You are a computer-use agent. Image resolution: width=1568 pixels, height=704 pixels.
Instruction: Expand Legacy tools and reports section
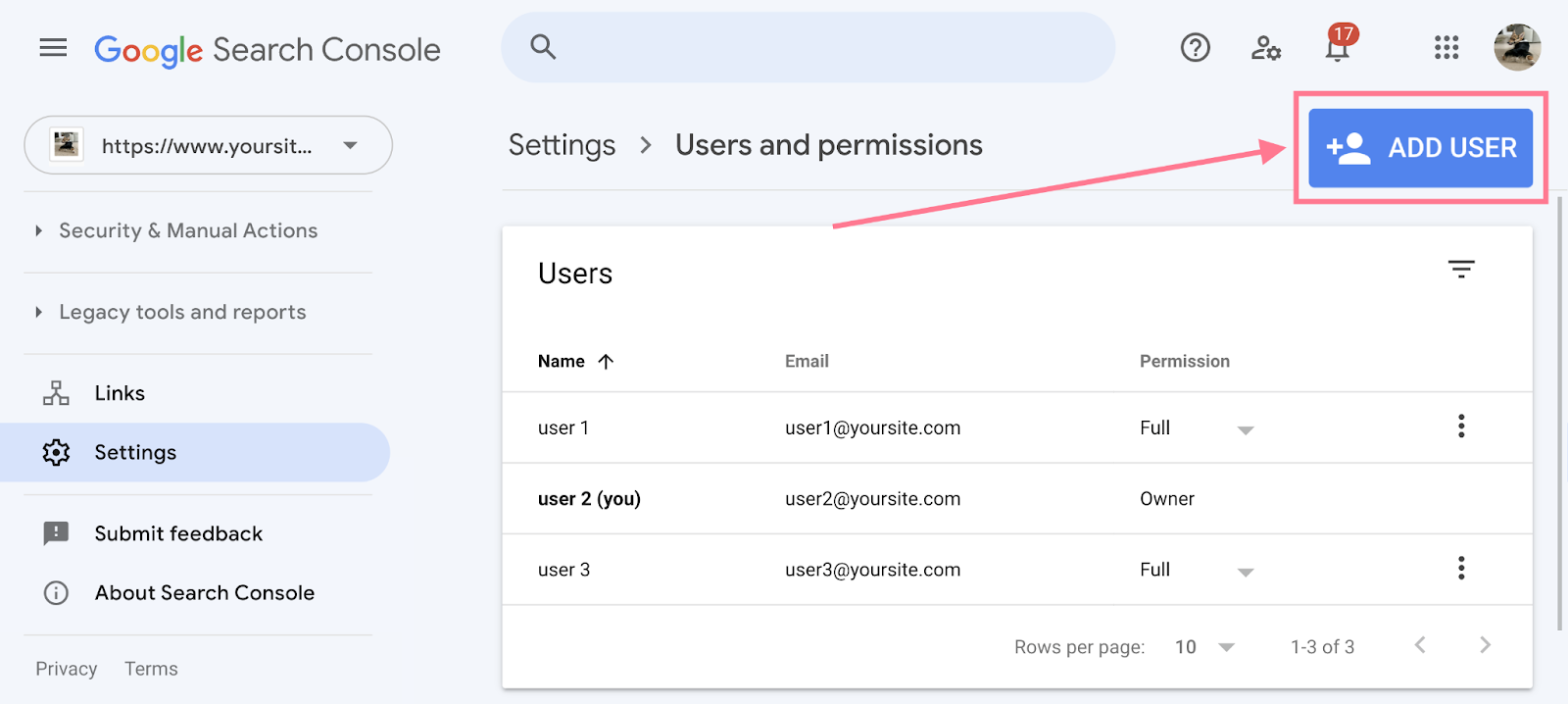[x=181, y=313]
